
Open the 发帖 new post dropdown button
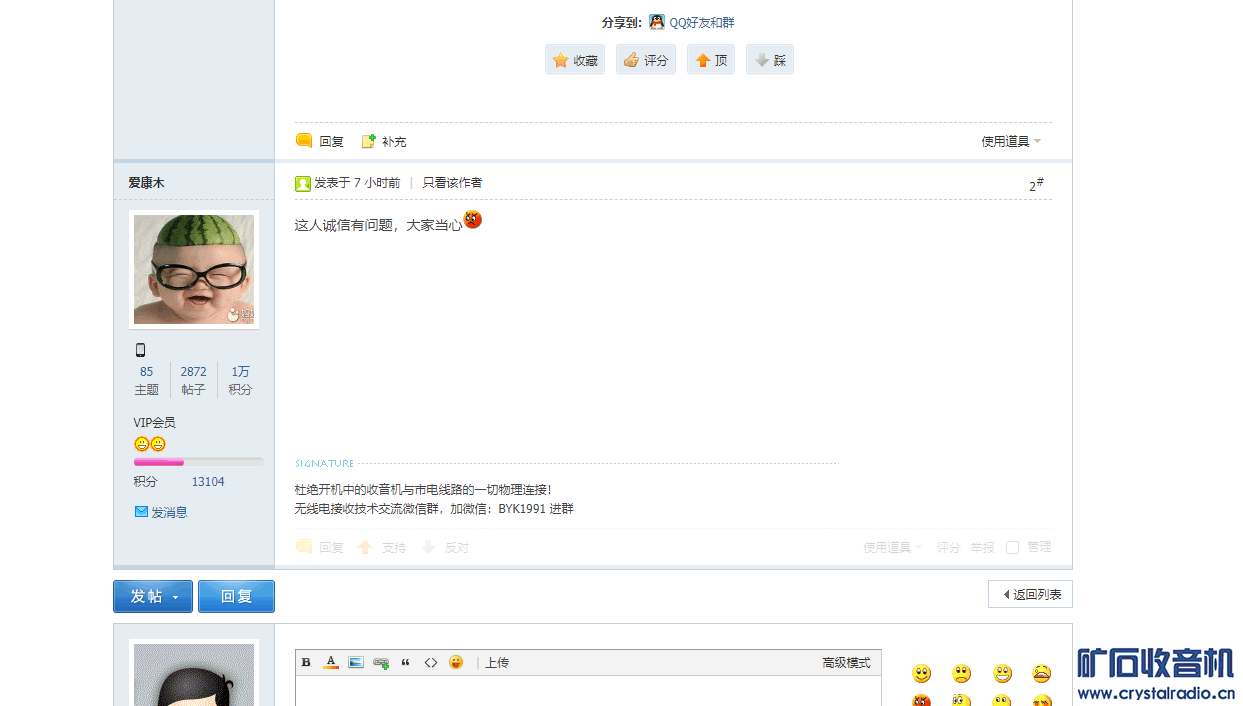coord(153,596)
